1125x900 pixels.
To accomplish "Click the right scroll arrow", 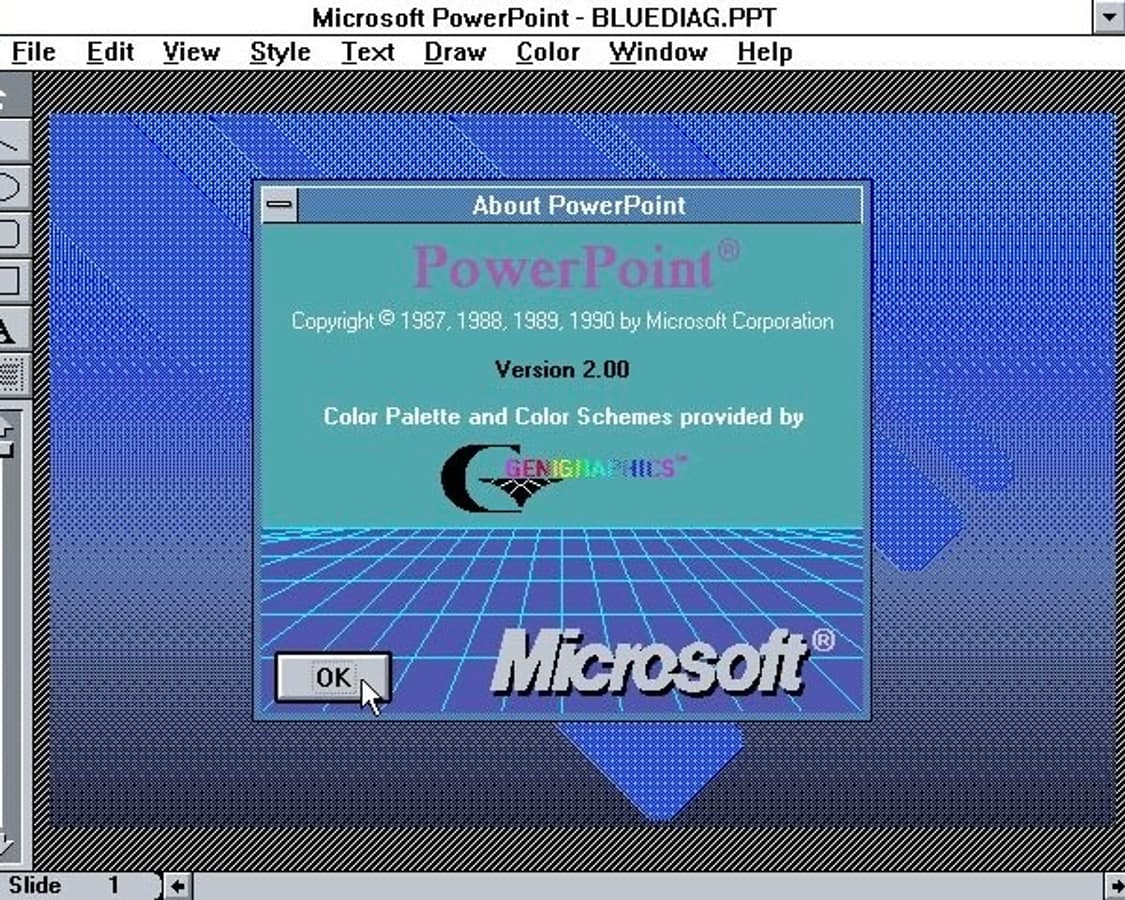I will pyautogui.click(x=1117, y=885).
